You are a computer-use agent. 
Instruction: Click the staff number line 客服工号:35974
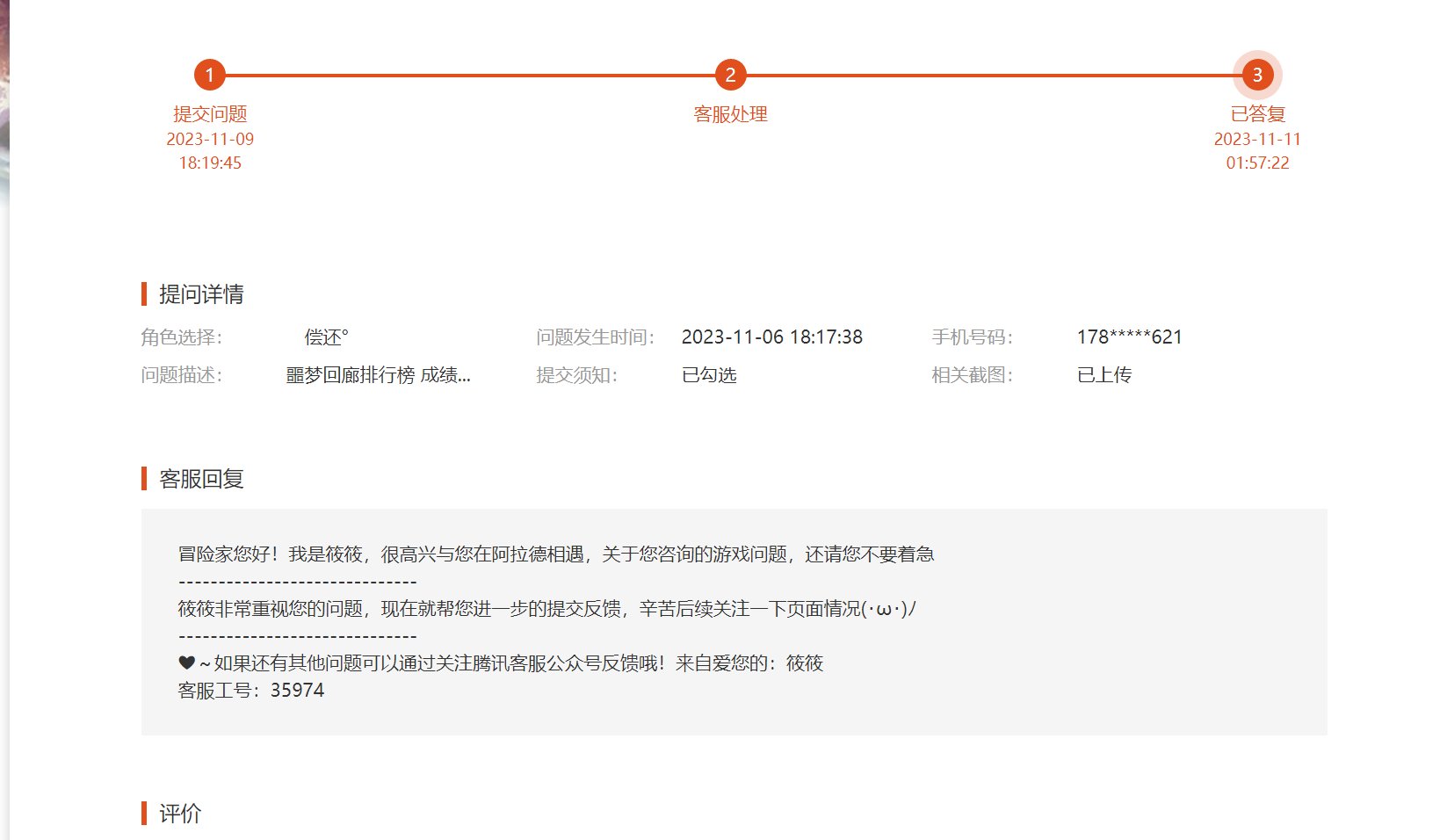(x=251, y=691)
